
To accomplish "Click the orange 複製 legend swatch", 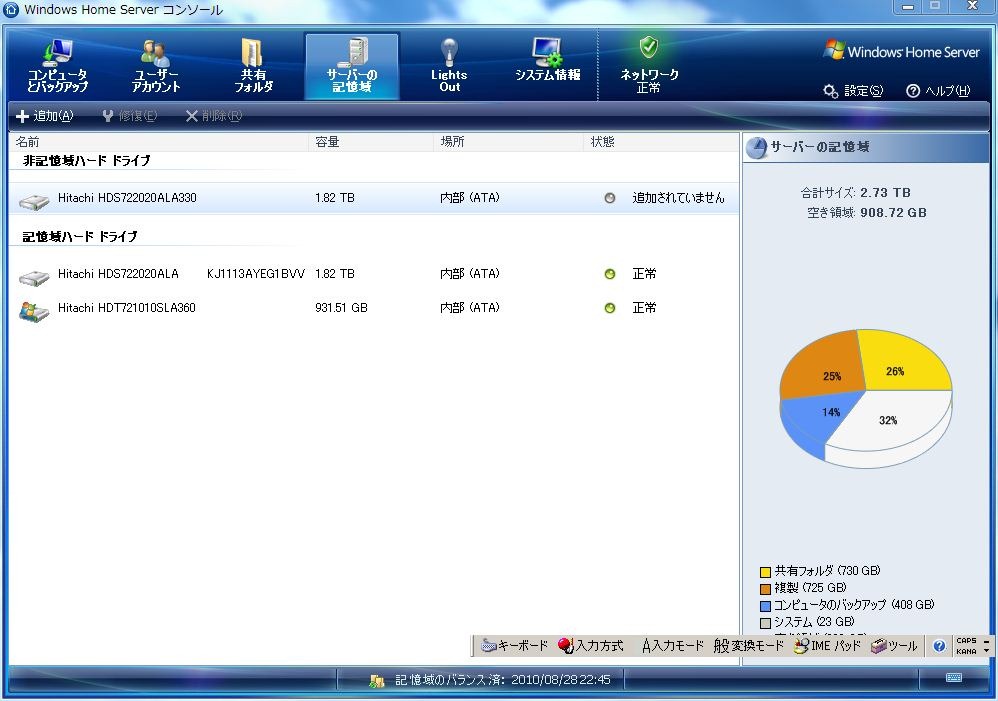I will pos(766,589).
